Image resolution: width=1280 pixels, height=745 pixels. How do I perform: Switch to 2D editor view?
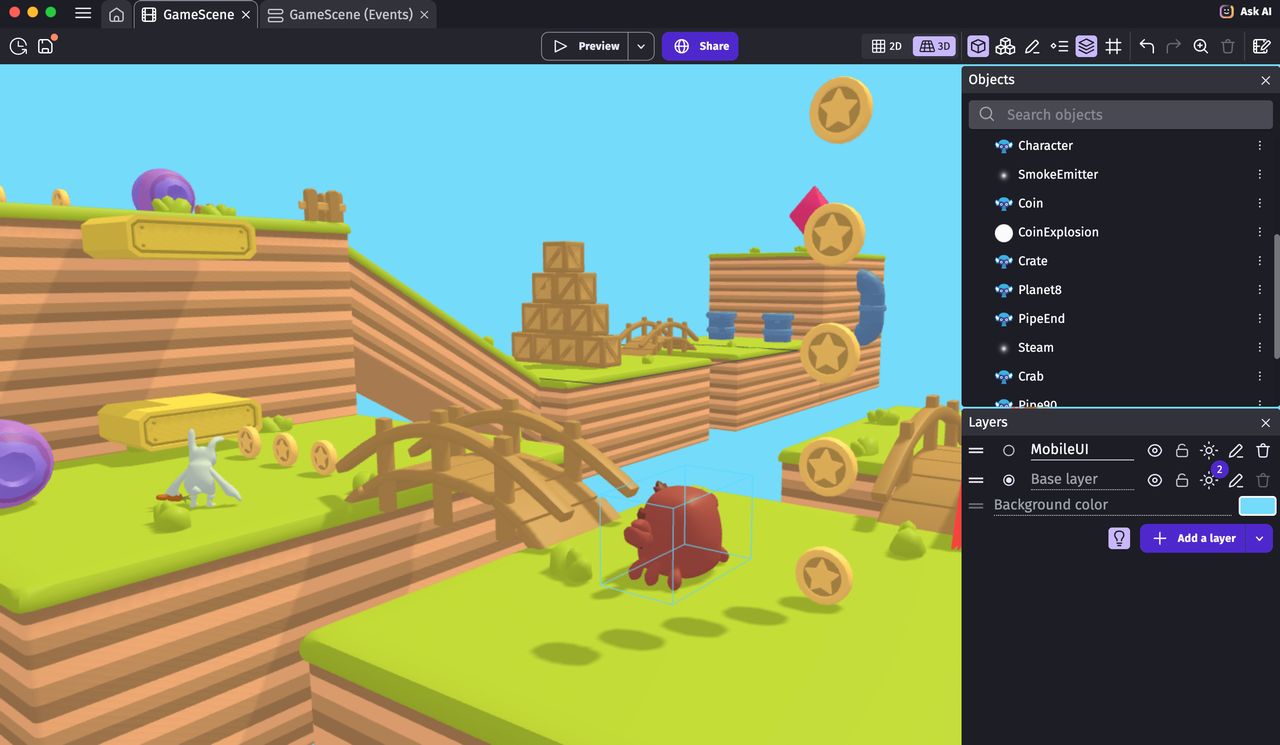tap(886, 46)
